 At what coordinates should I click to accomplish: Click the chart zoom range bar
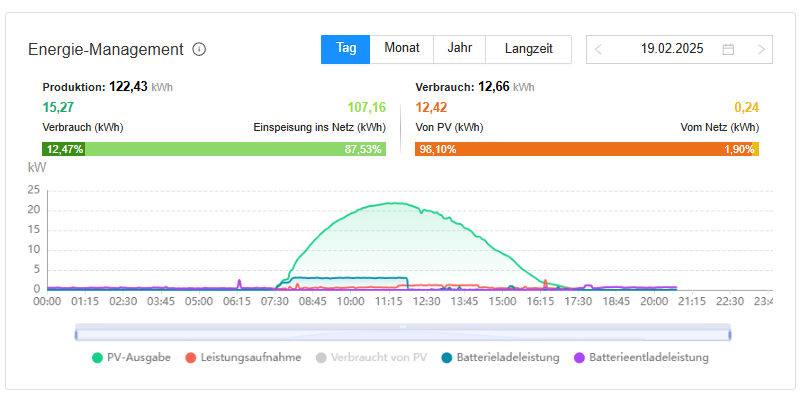coord(403,335)
